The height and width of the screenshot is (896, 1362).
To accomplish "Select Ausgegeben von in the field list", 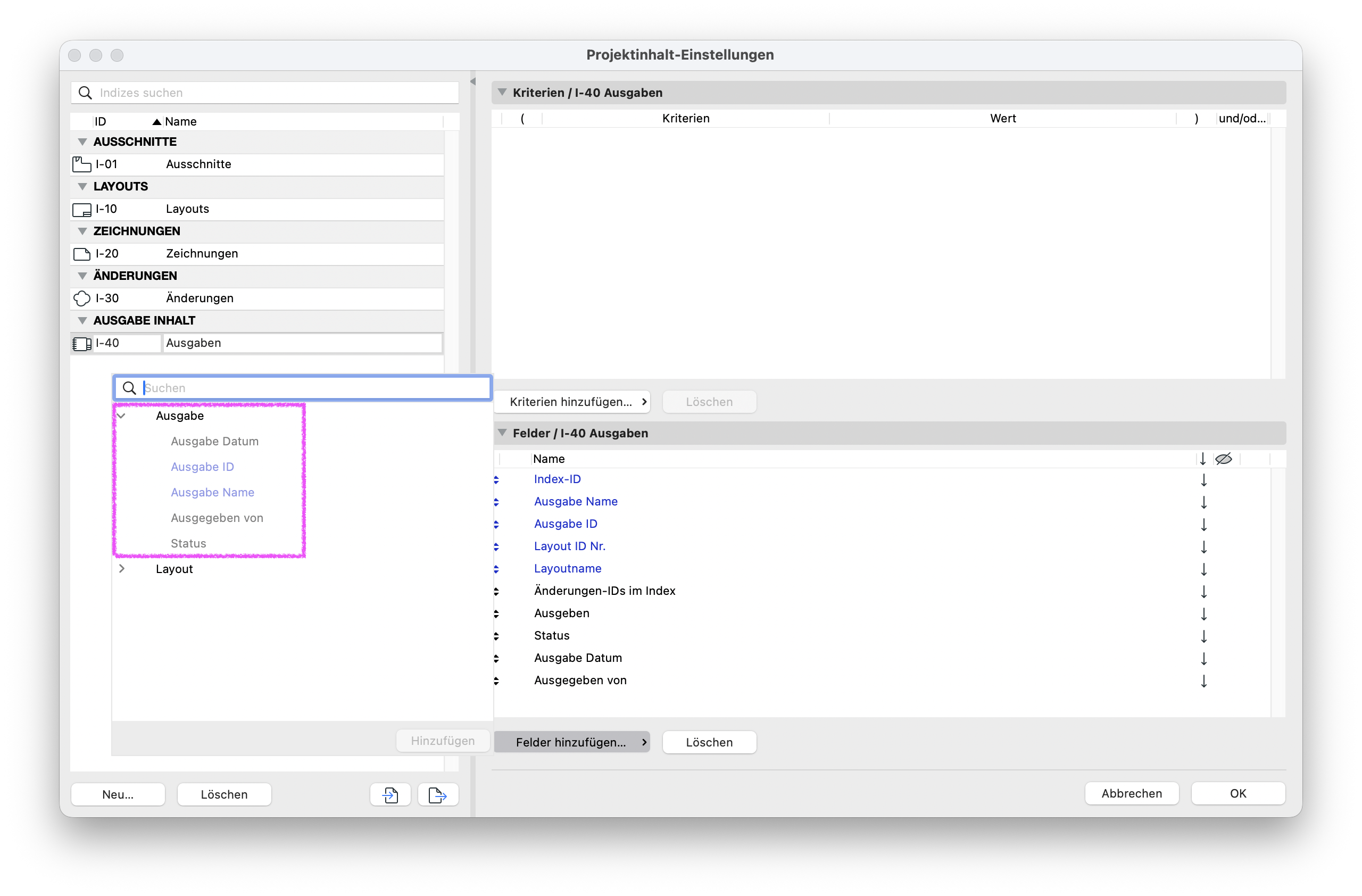I will [x=580, y=681].
